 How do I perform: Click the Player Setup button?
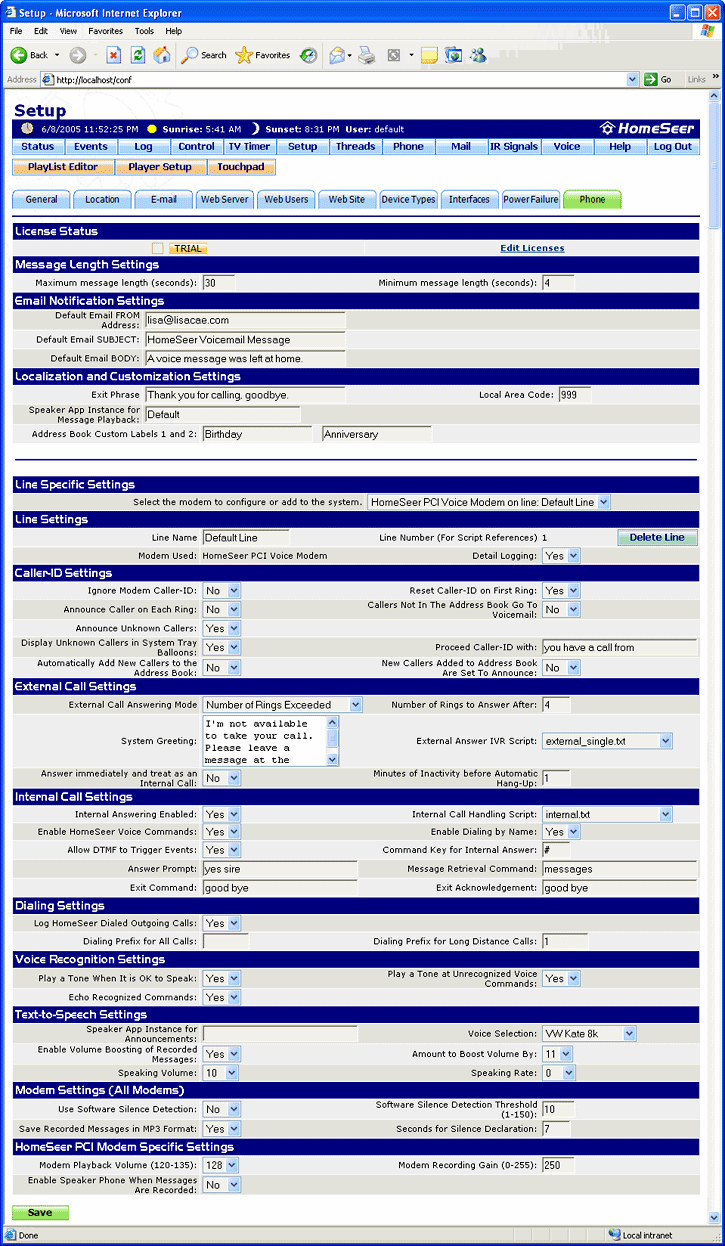[160, 167]
